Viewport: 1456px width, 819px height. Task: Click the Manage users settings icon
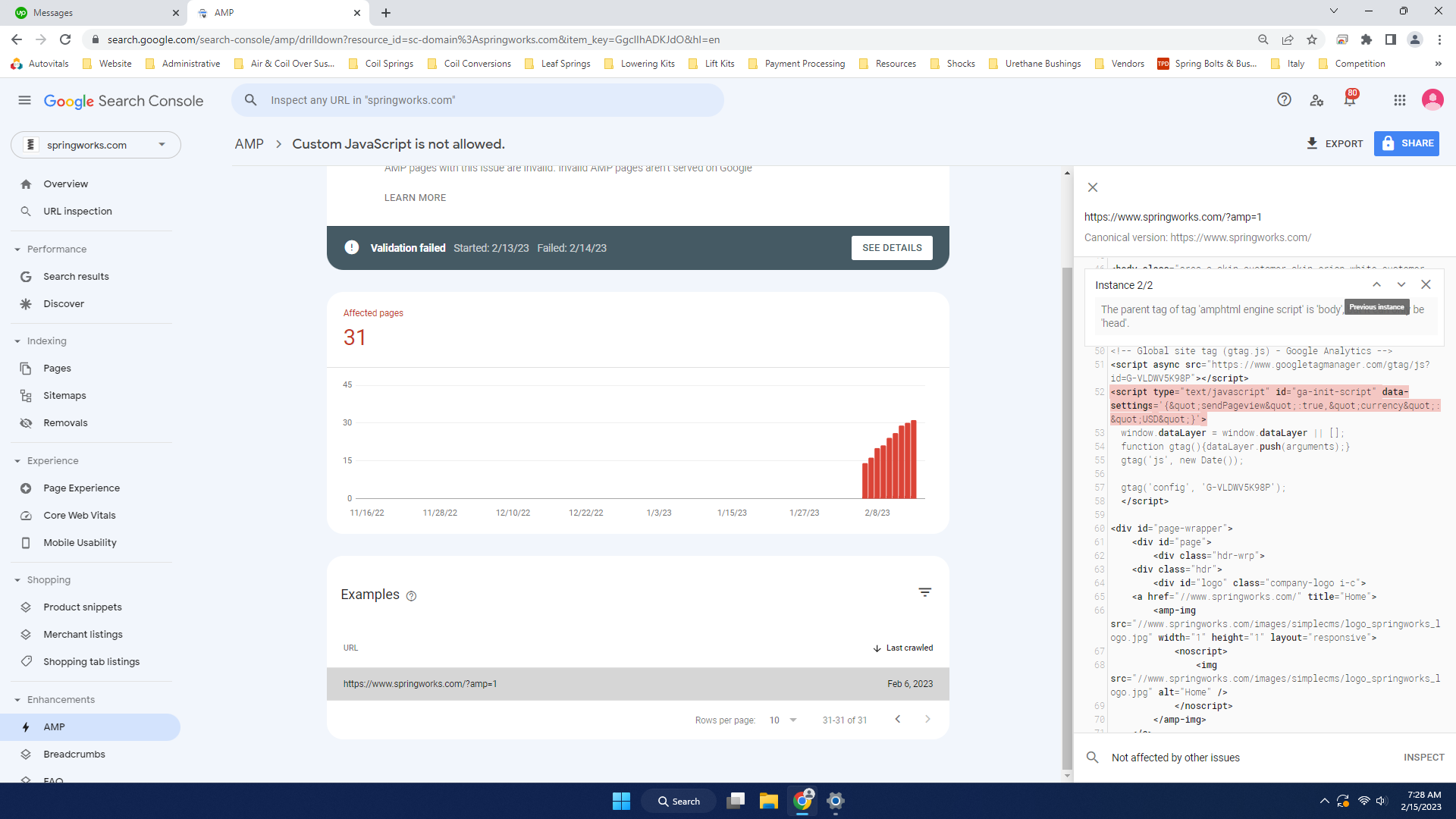[x=1316, y=100]
